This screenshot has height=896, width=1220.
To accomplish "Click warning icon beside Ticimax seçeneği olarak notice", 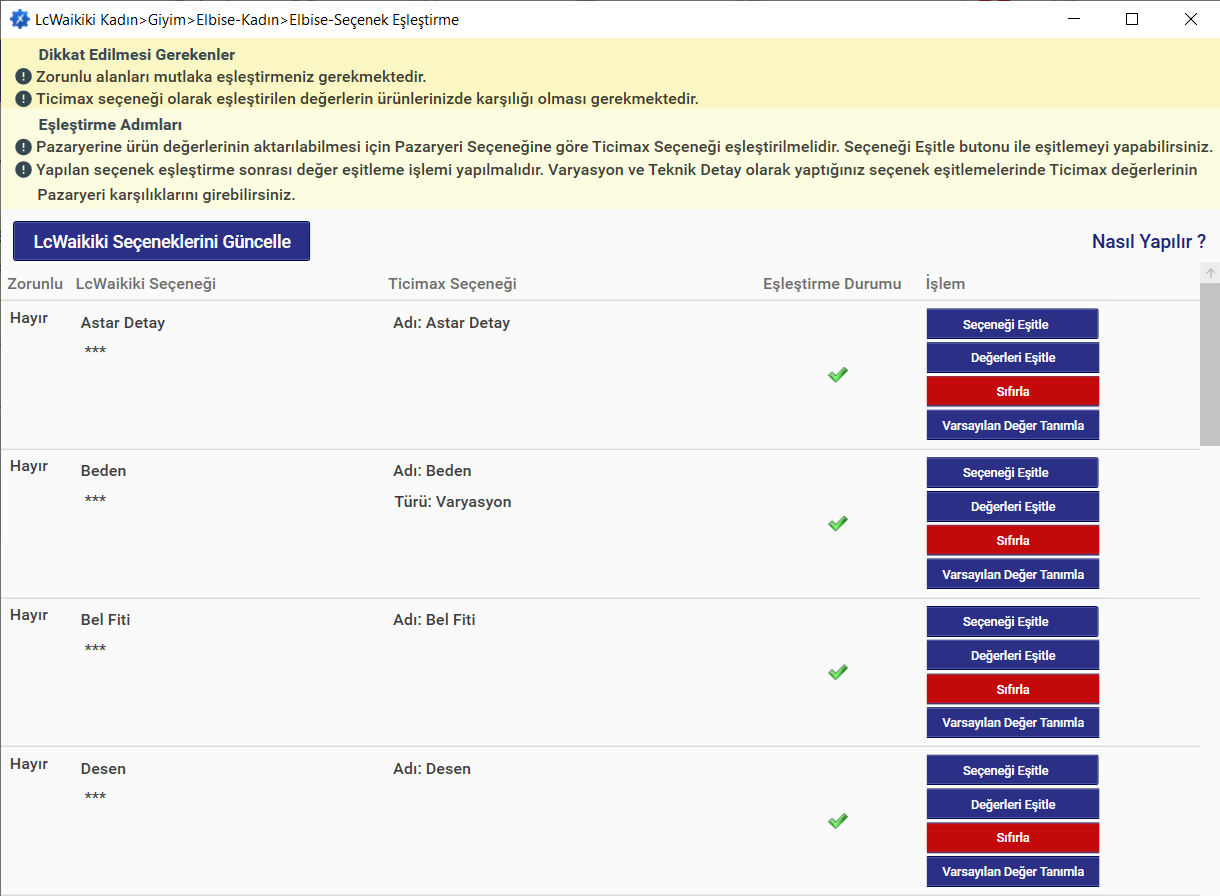I will coord(24,99).
